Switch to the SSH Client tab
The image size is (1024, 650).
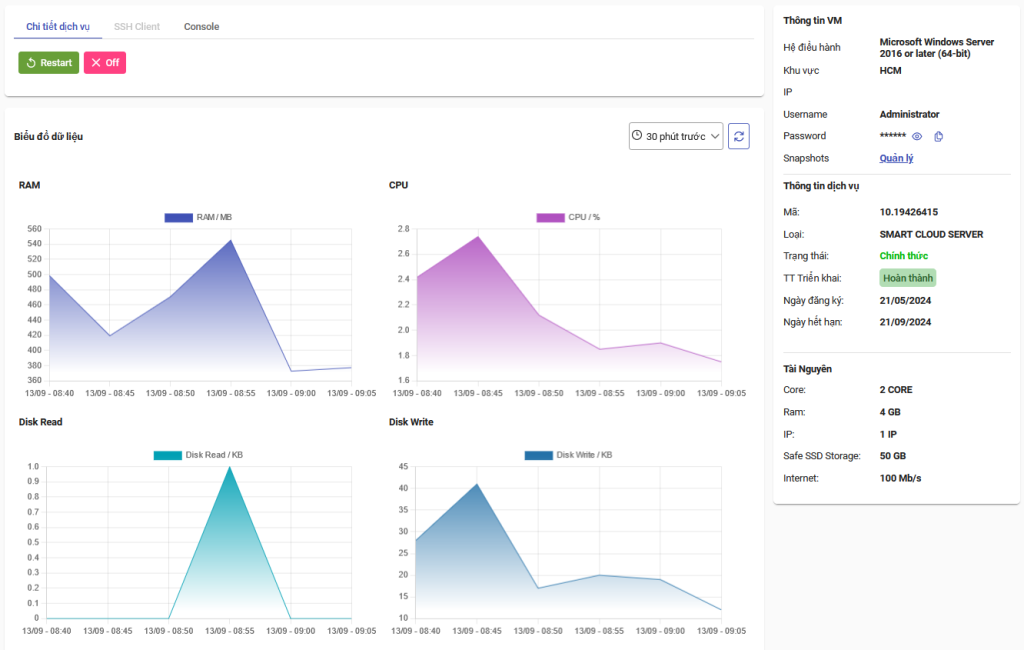coord(136,27)
